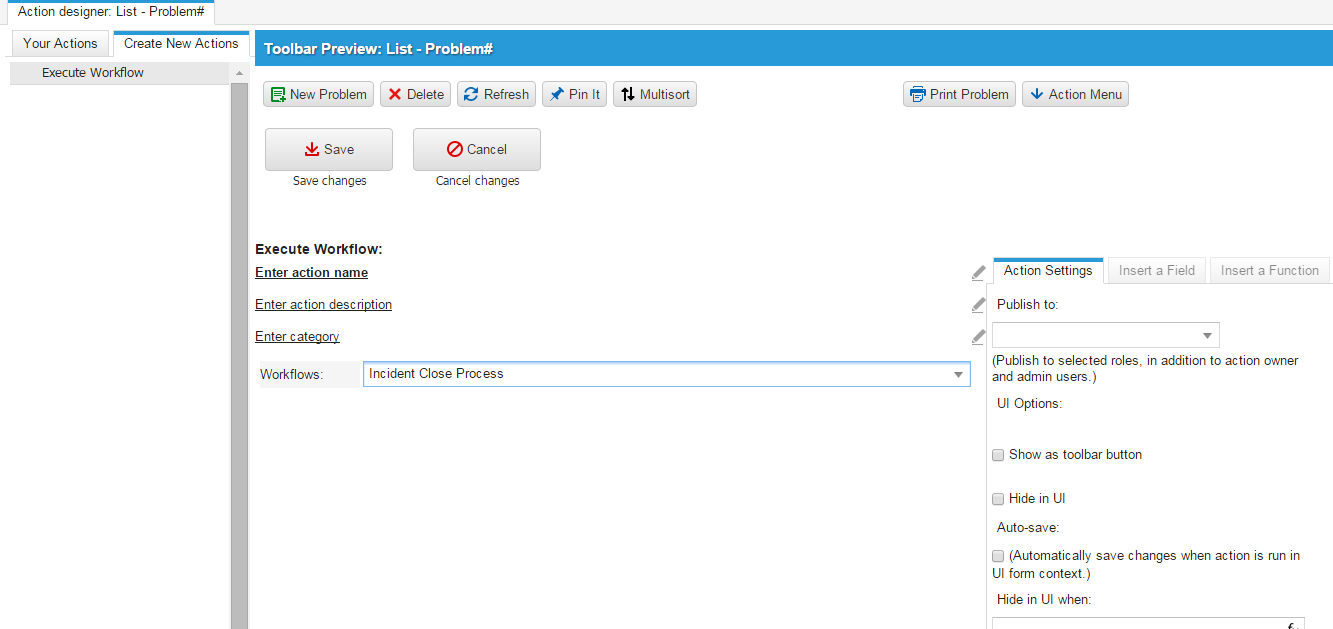Open the Publish to dropdown
The height and width of the screenshot is (629, 1333).
tap(1209, 334)
